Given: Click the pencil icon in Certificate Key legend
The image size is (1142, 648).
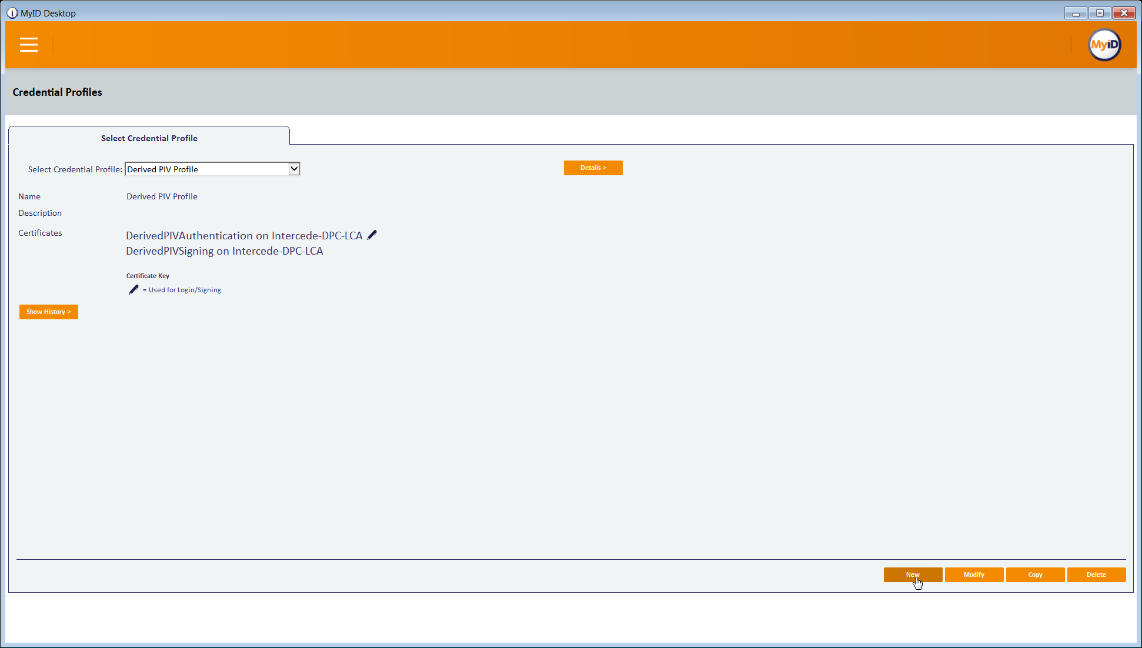Looking at the screenshot, I should 133,289.
